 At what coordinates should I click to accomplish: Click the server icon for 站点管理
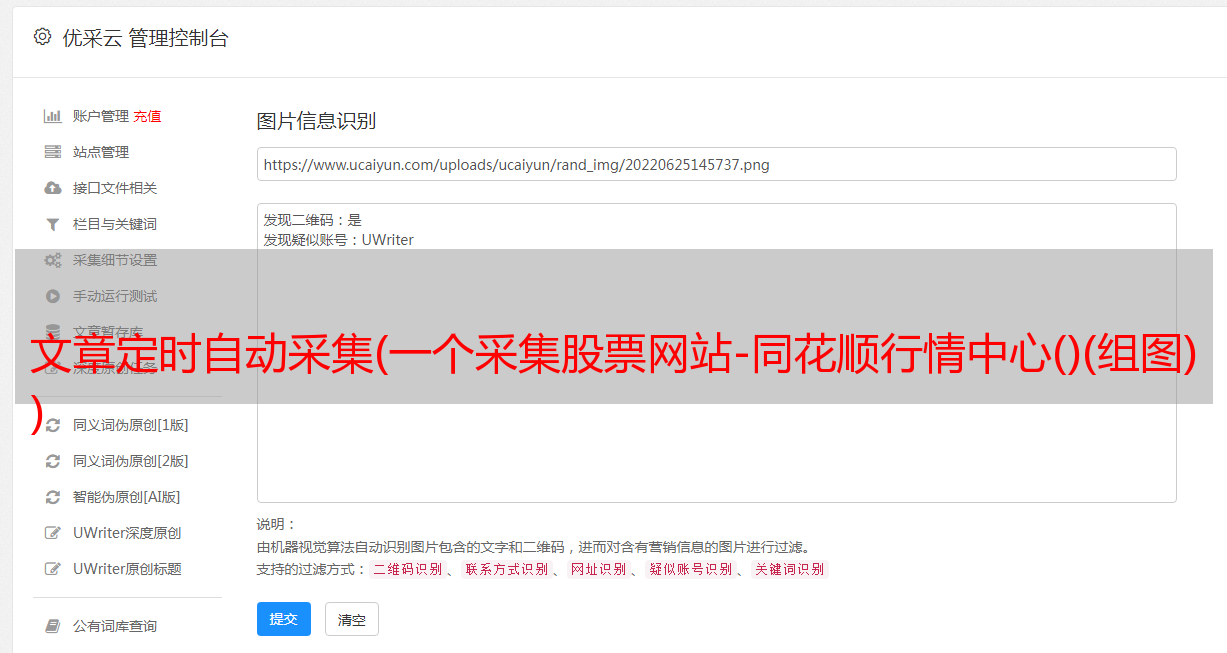53,152
